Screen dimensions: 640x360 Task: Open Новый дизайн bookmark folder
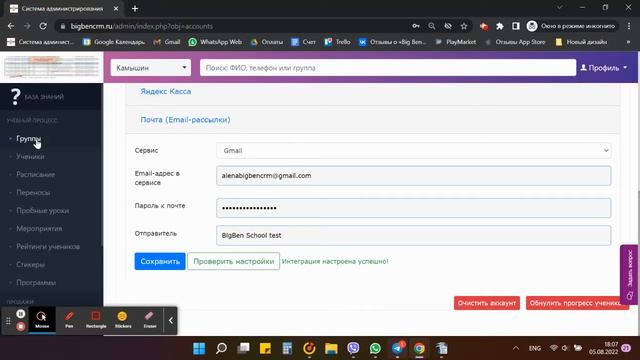pyautogui.click(x=581, y=42)
